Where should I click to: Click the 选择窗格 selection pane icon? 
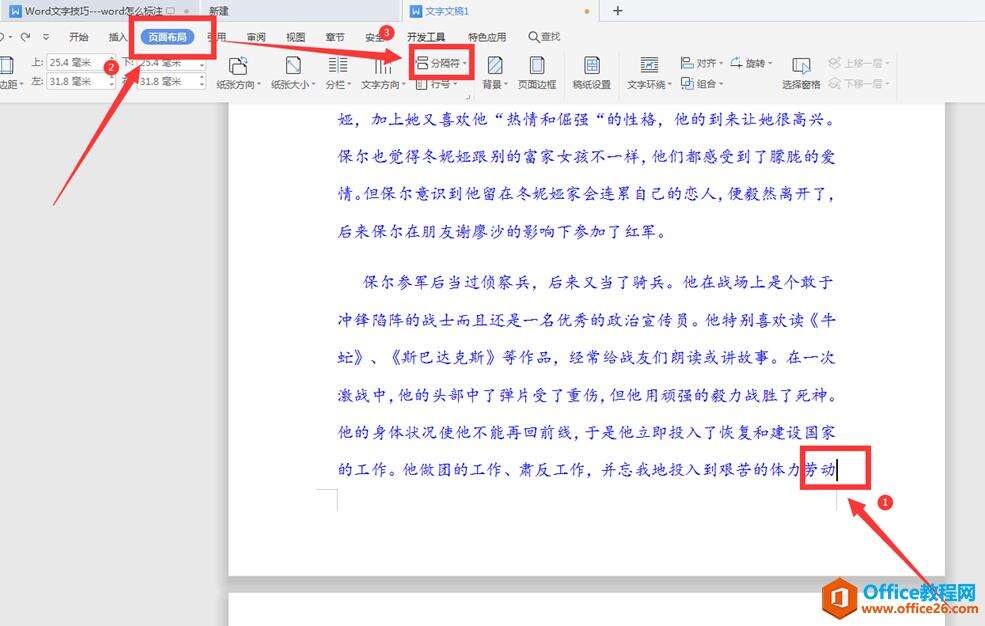coord(801,70)
